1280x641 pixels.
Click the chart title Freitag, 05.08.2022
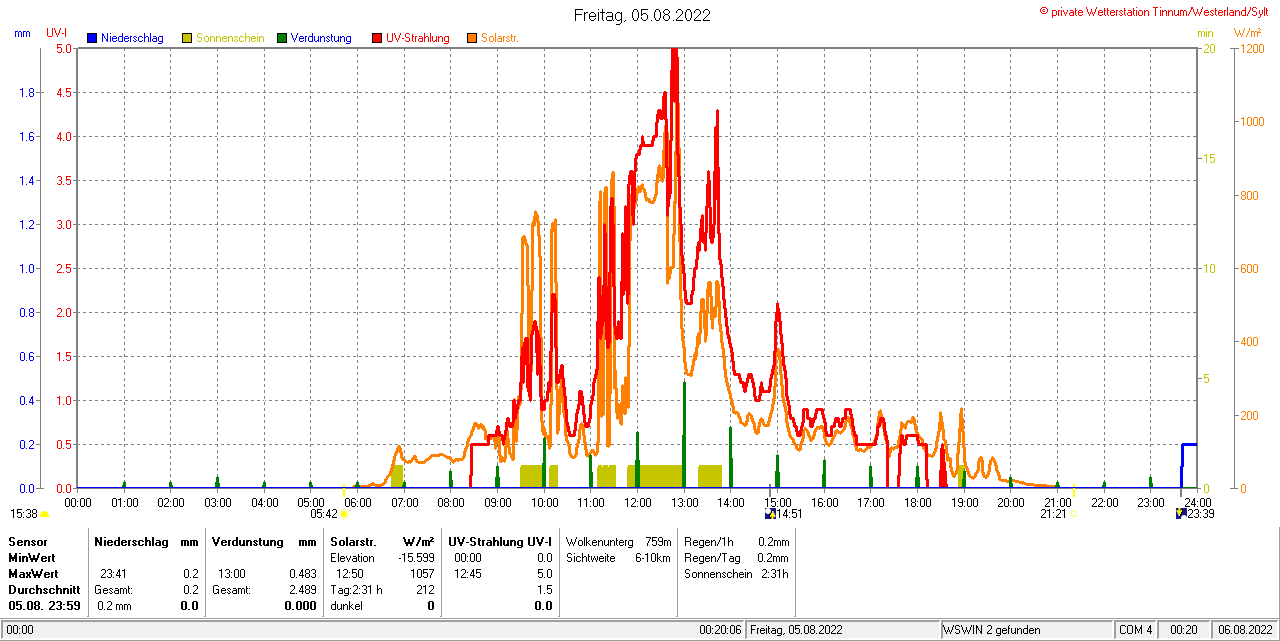pyautogui.click(x=642, y=15)
